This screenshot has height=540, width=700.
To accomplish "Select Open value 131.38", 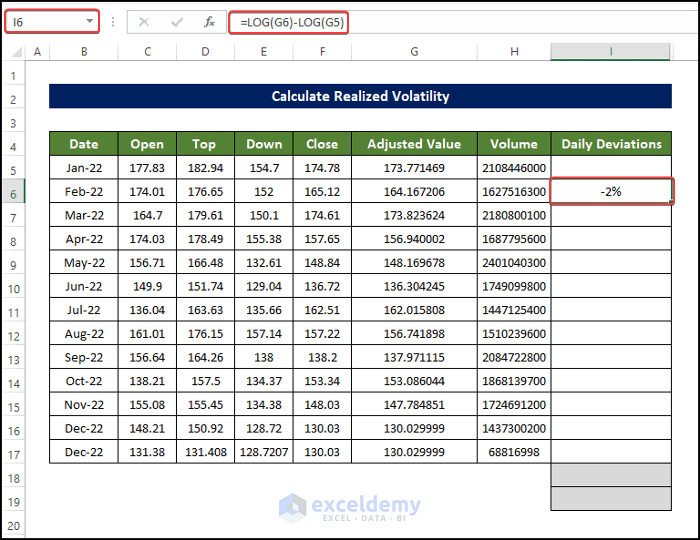I will [147, 452].
